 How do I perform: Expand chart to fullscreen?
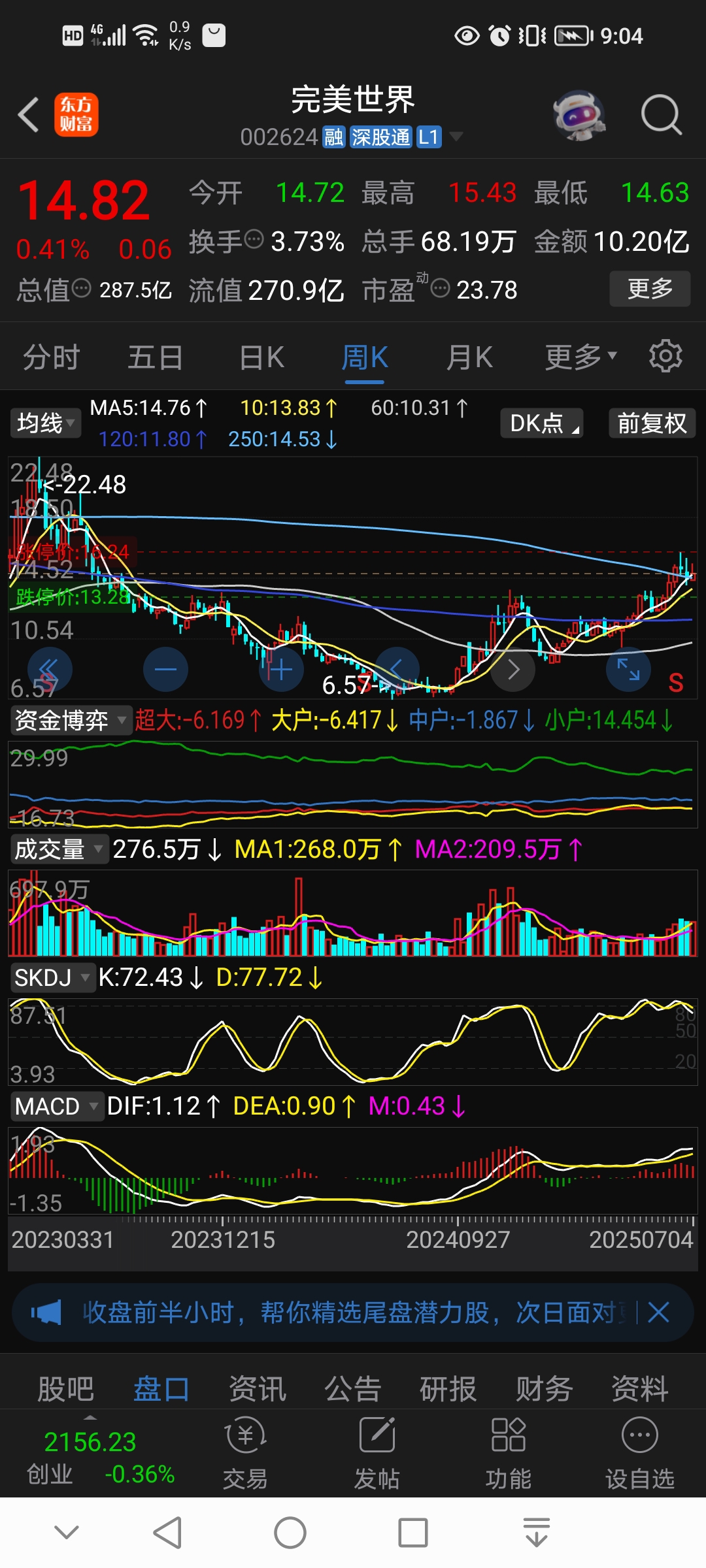[x=628, y=669]
